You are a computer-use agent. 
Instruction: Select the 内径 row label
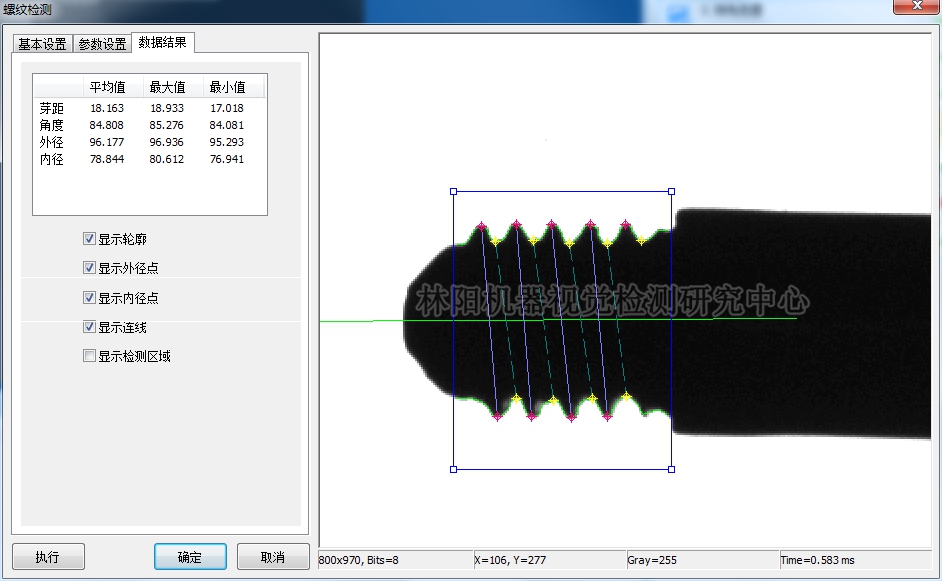point(52,159)
